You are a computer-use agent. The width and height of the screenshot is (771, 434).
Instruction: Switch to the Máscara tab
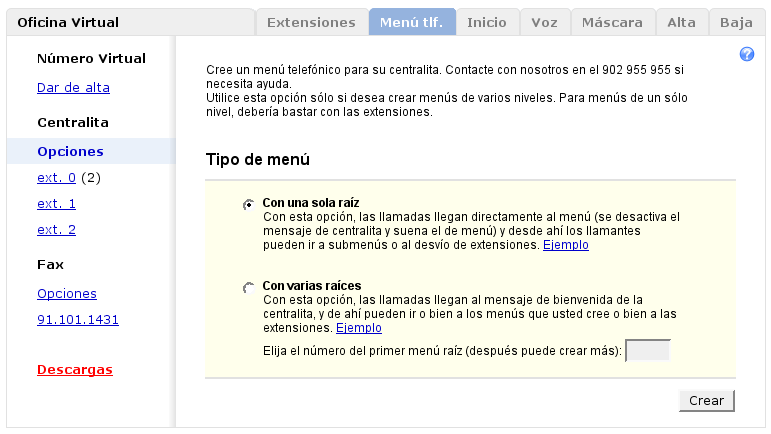point(612,22)
